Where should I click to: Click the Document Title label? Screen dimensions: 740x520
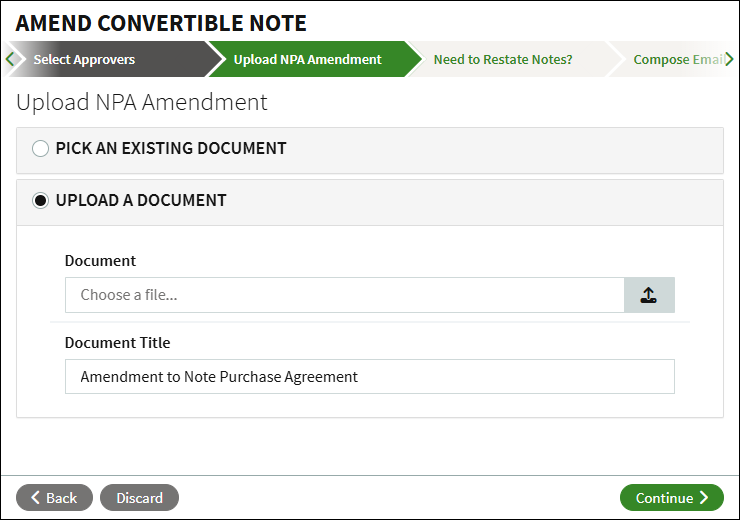pos(117,343)
